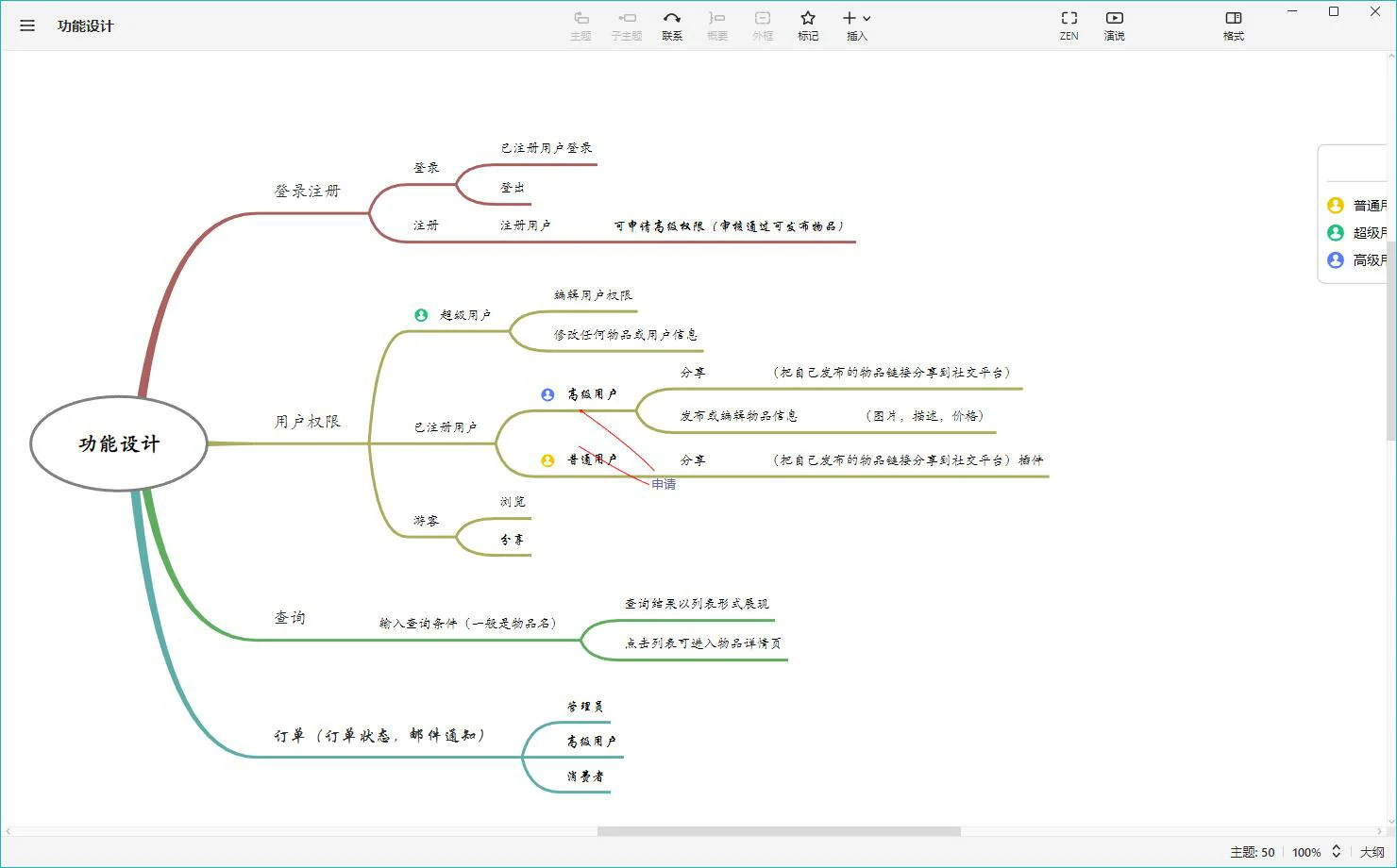Image resolution: width=1397 pixels, height=868 pixels.
Task: Select the 浏览 topic under 游客
Action: 513,502
